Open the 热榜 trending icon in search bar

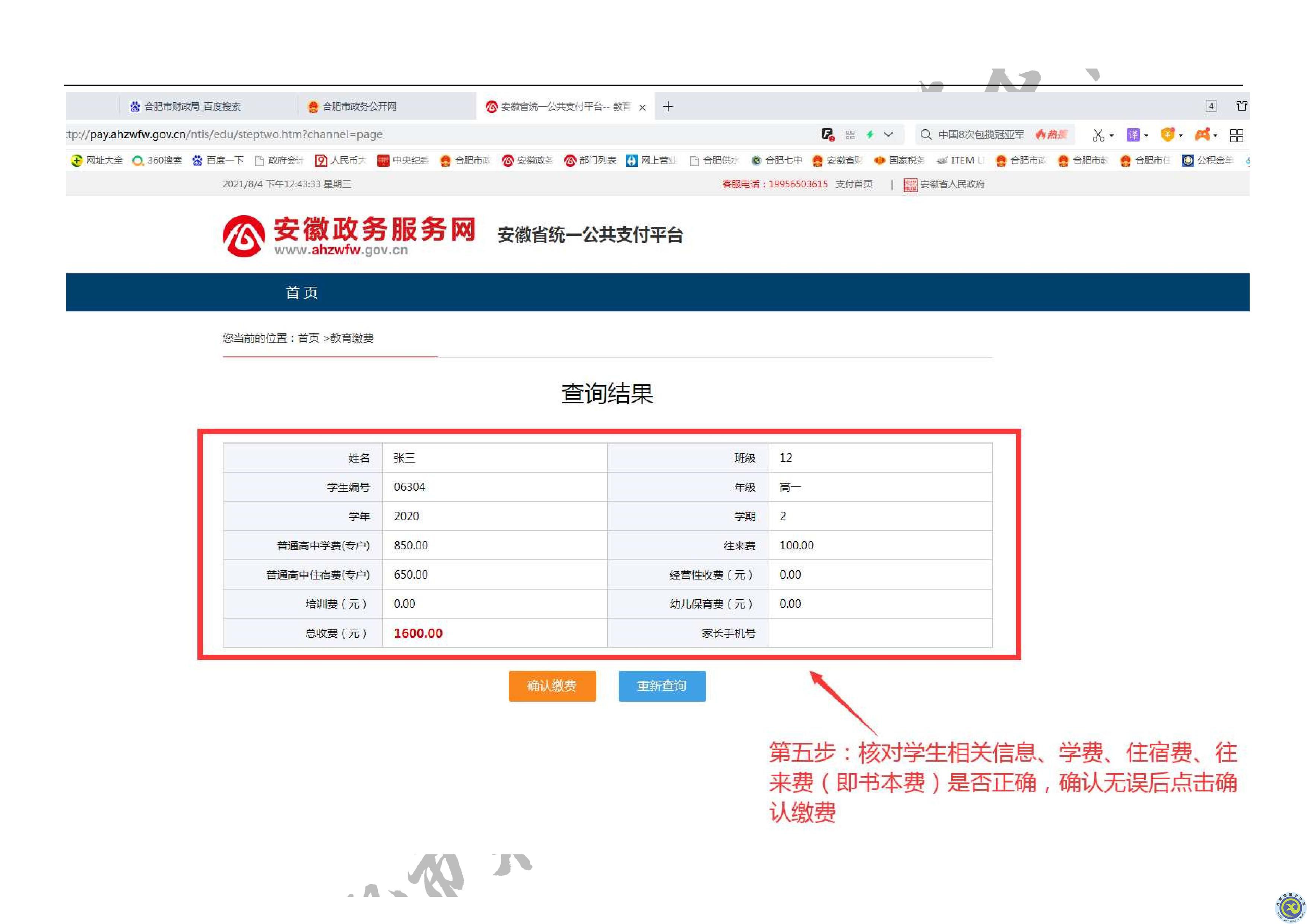click(1050, 134)
